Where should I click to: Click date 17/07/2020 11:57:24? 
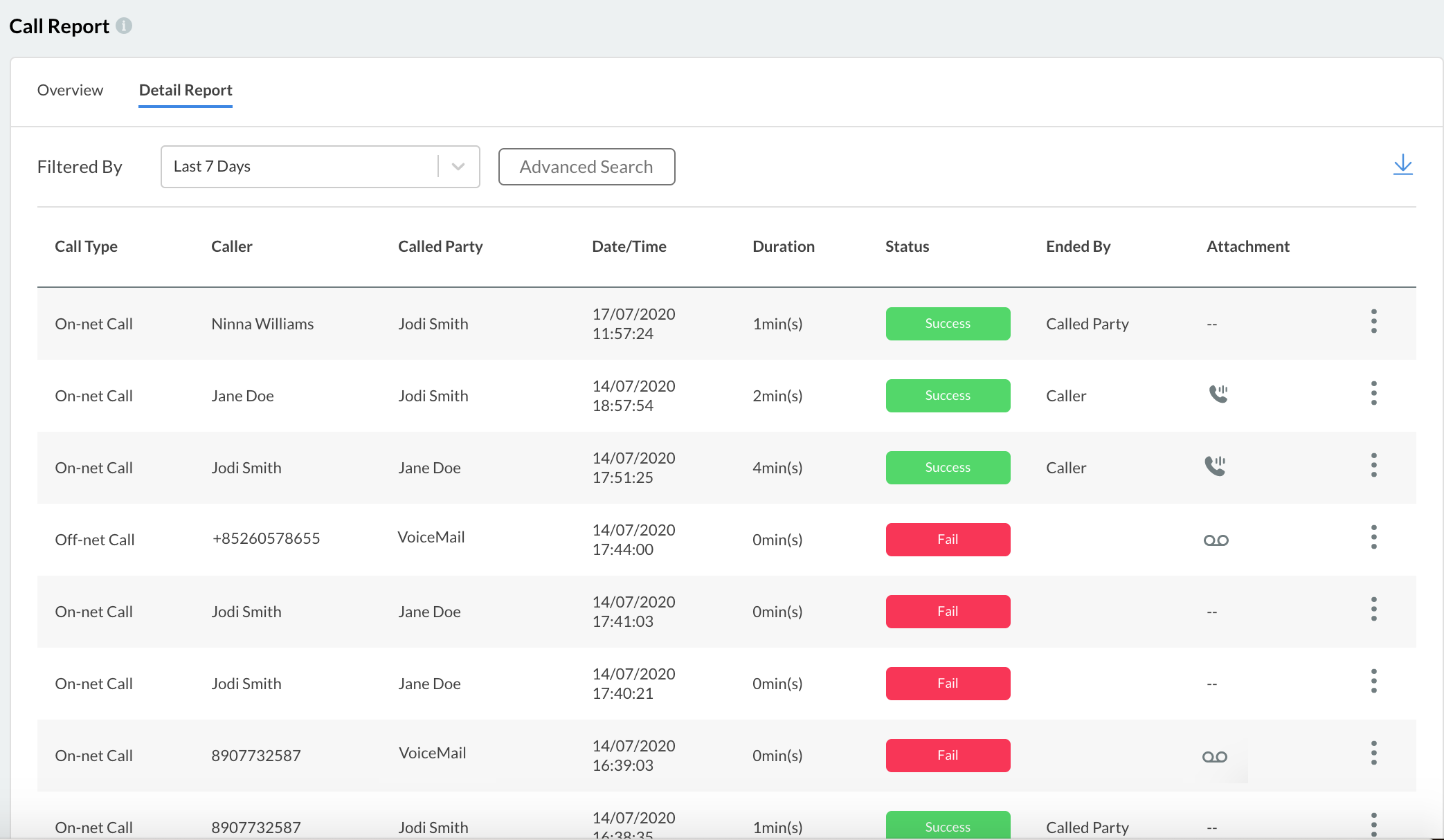(633, 324)
